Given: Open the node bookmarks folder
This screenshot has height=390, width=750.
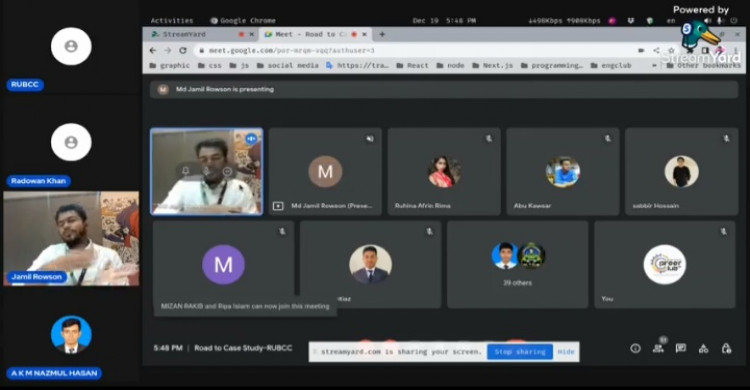Looking at the screenshot, I should point(450,66).
